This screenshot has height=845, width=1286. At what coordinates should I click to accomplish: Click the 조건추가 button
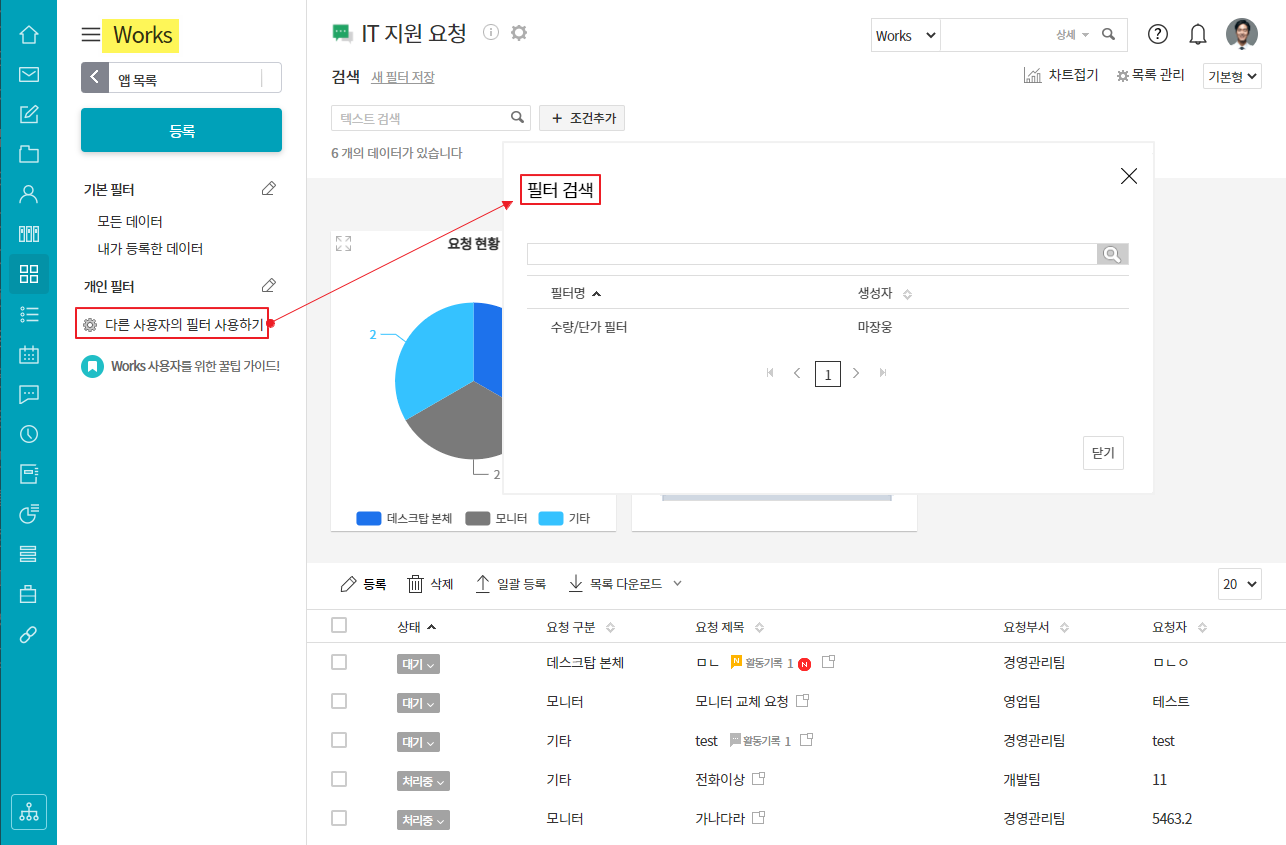point(582,118)
